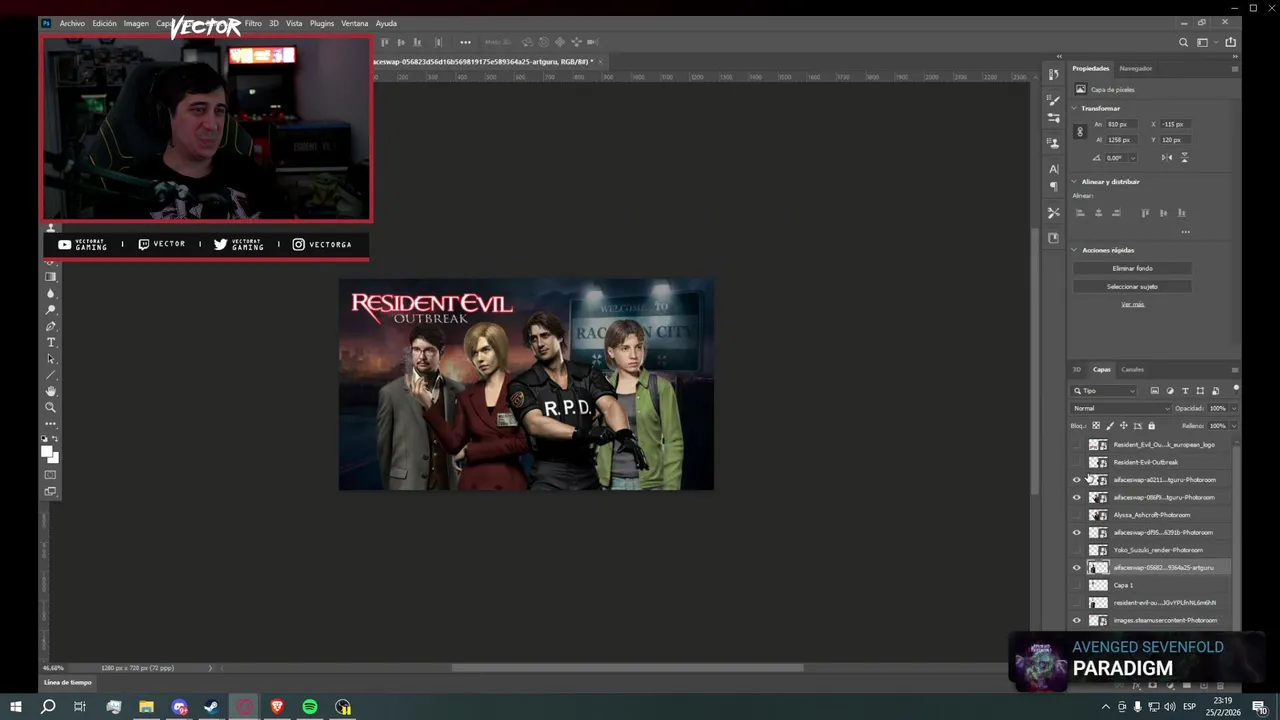Open the Edición menu

(x=104, y=23)
